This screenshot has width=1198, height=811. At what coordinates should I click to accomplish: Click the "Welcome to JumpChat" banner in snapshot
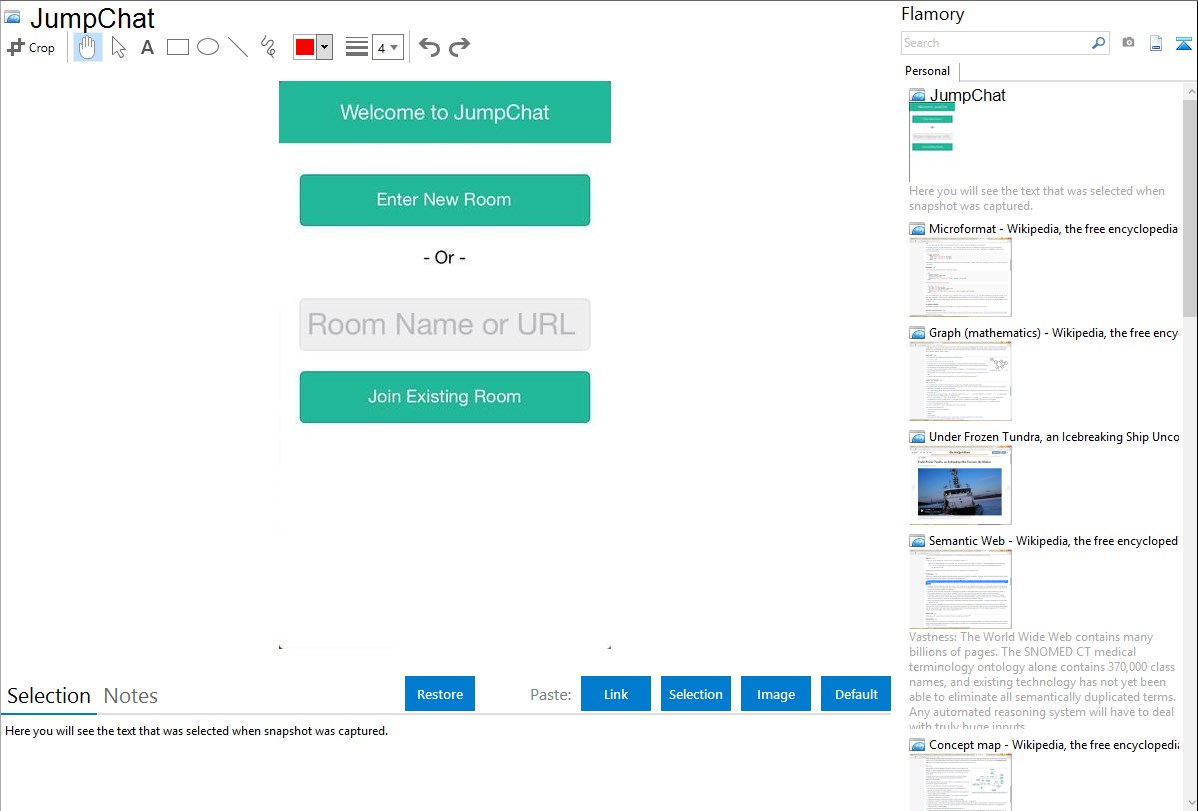coord(445,112)
